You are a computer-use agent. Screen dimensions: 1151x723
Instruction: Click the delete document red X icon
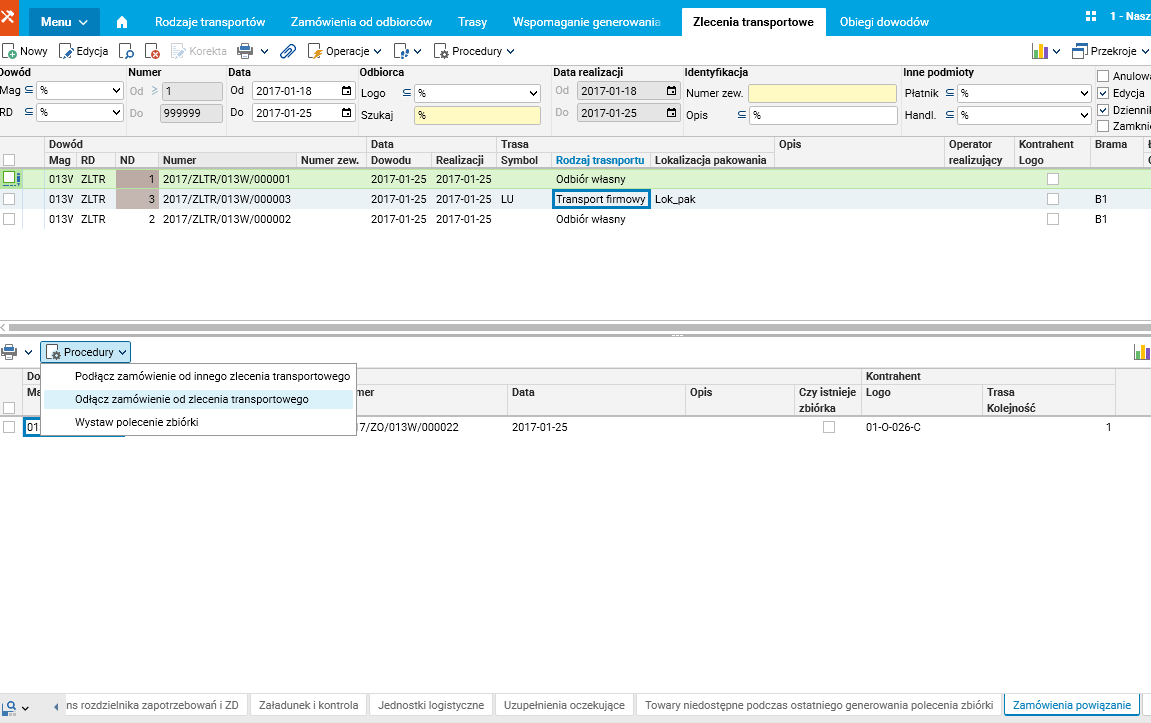(x=152, y=51)
